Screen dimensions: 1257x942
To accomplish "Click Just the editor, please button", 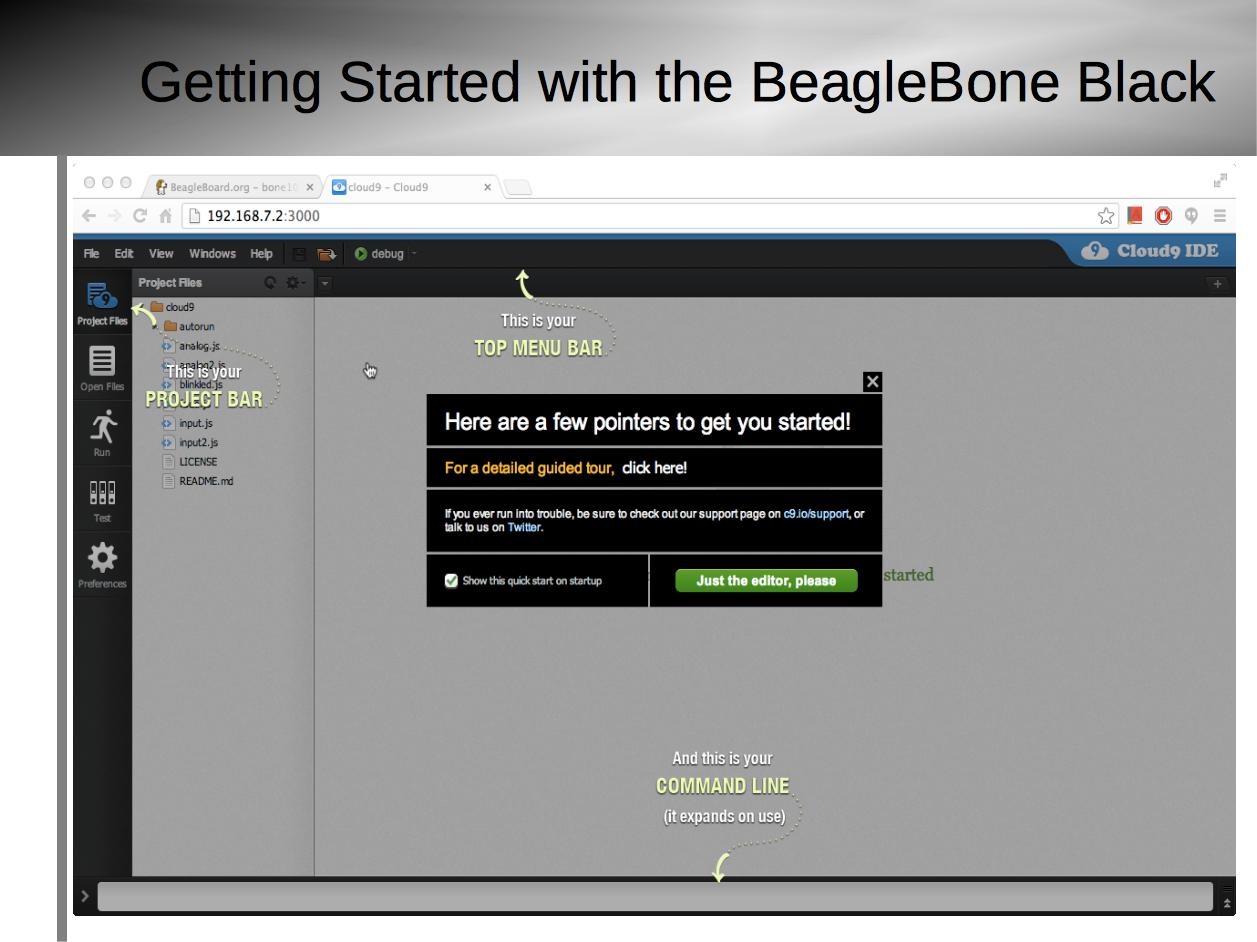I will point(766,581).
